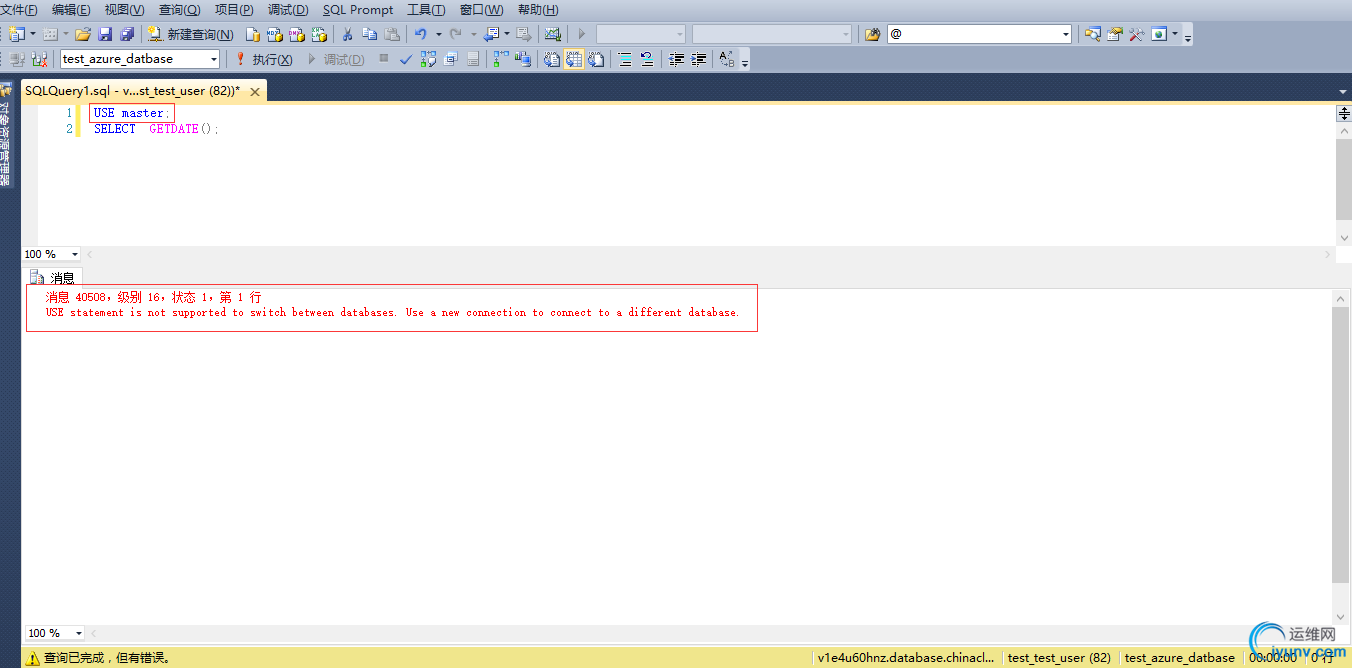
Task: Open the 编辑(E) menu
Action: pos(71,9)
